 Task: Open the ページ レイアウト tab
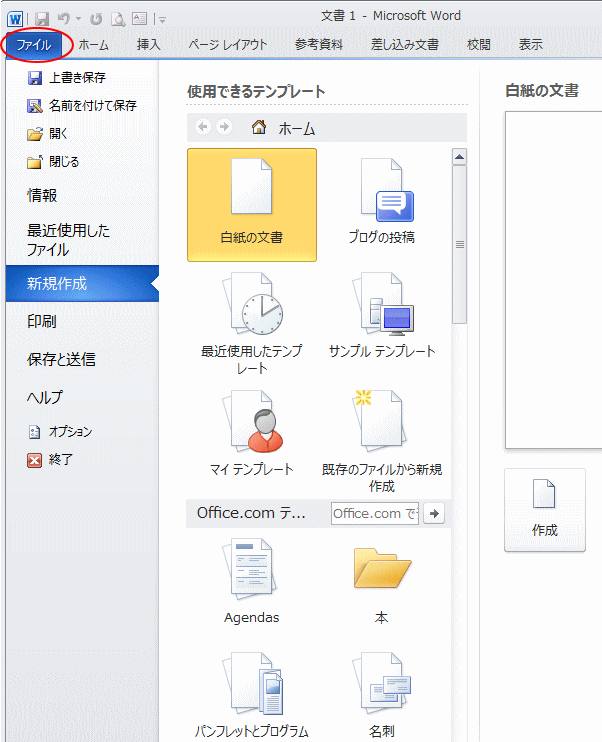(x=228, y=45)
